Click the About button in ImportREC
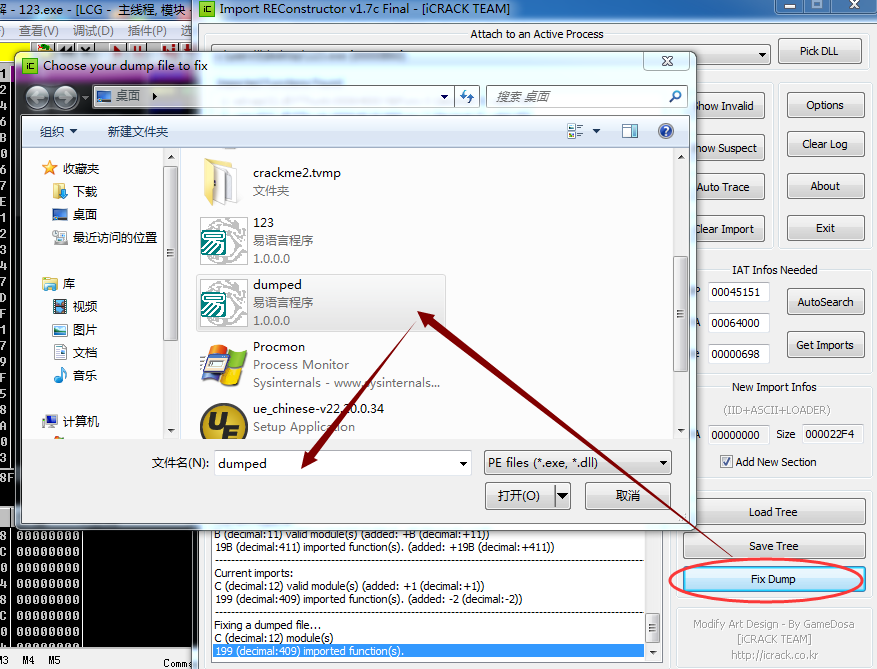Viewport: 877px width, 669px height. pos(825,186)
